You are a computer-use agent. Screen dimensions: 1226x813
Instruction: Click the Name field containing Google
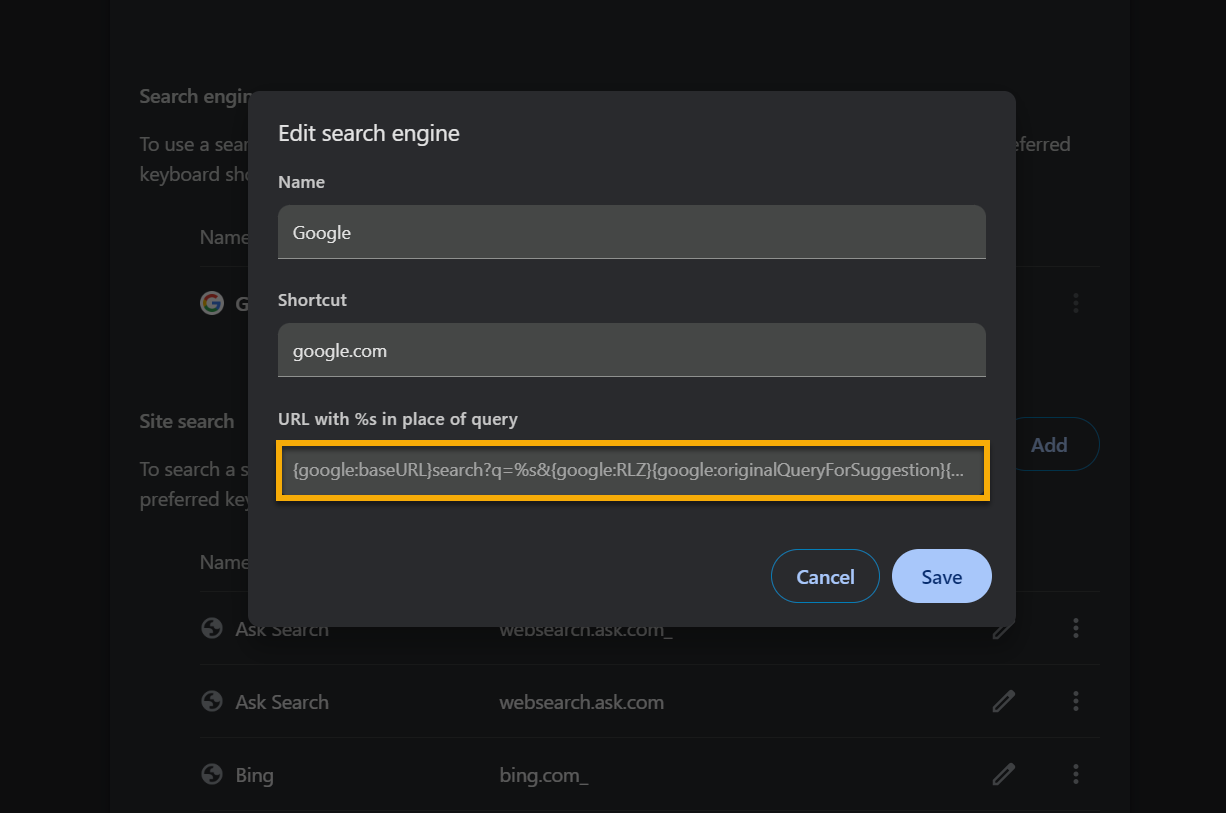pyautogui.click(x=632, y=232)
